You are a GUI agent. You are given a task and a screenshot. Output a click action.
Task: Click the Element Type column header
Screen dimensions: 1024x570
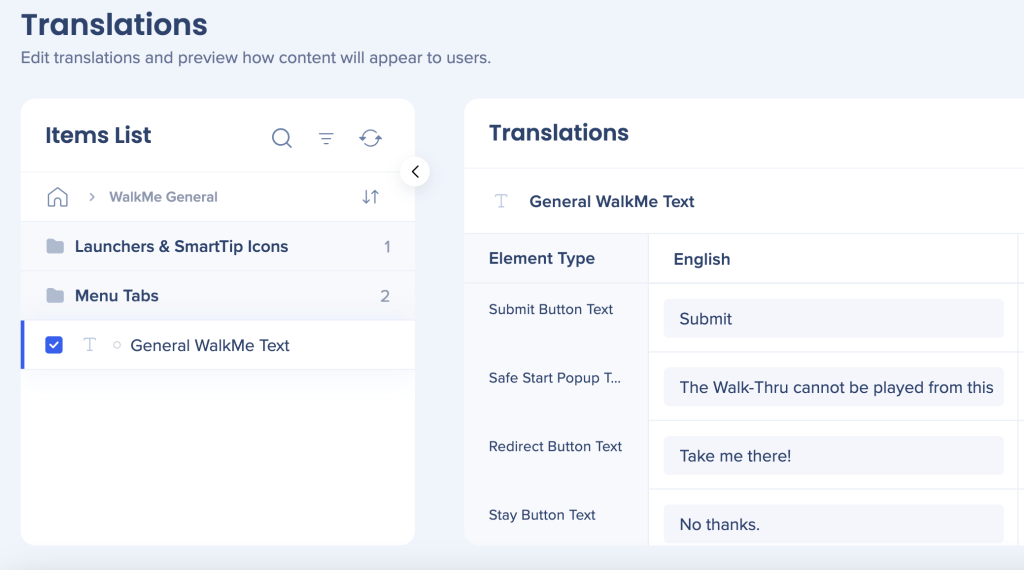click(x=542, y=258)
